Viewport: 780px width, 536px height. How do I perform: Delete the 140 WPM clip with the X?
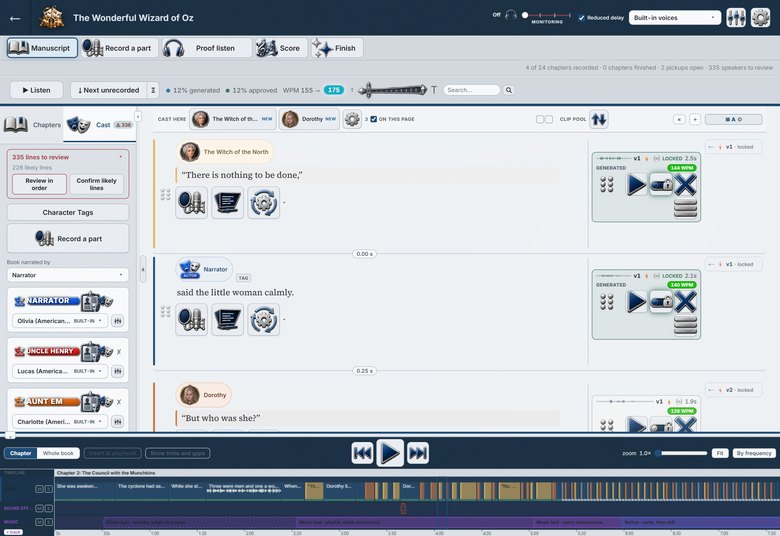[685, 302]
